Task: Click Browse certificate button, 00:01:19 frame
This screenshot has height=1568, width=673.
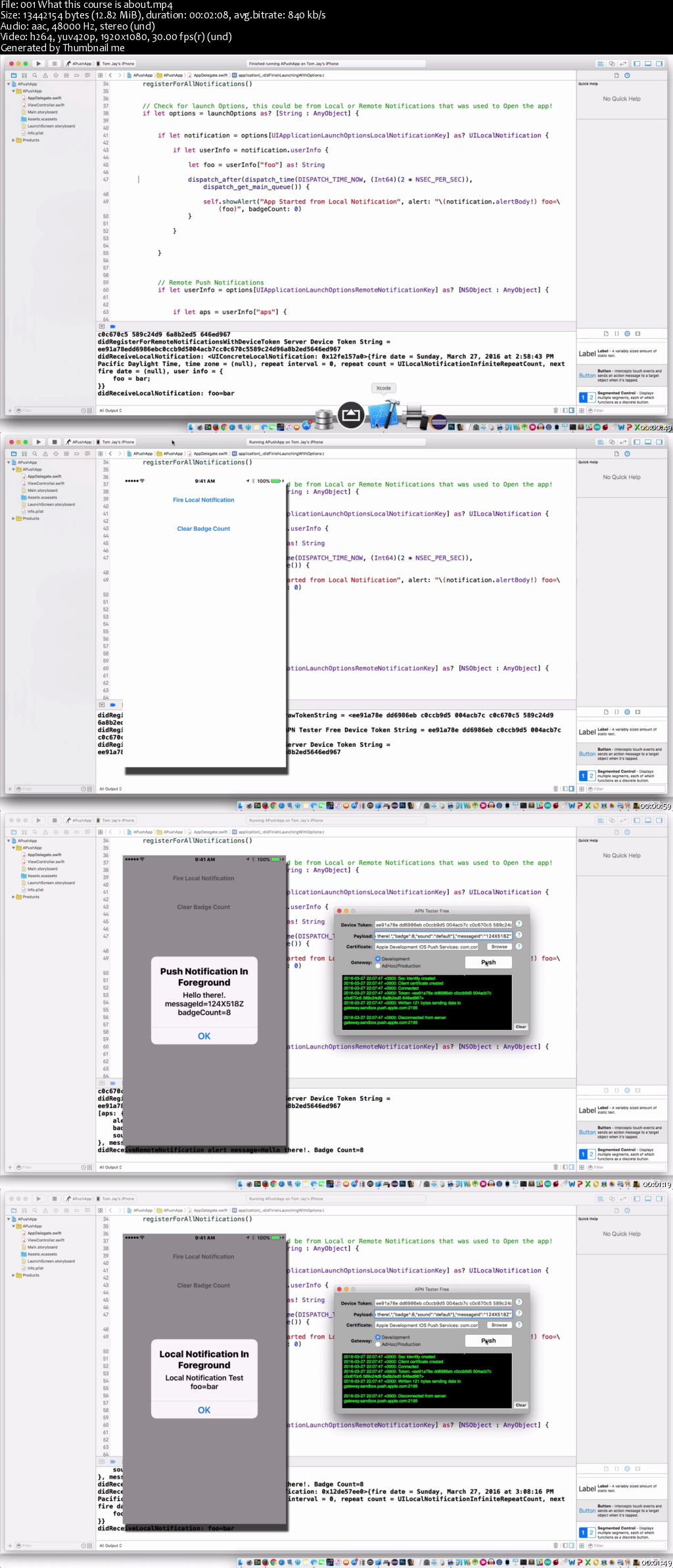Action: [x=499, y=947]
